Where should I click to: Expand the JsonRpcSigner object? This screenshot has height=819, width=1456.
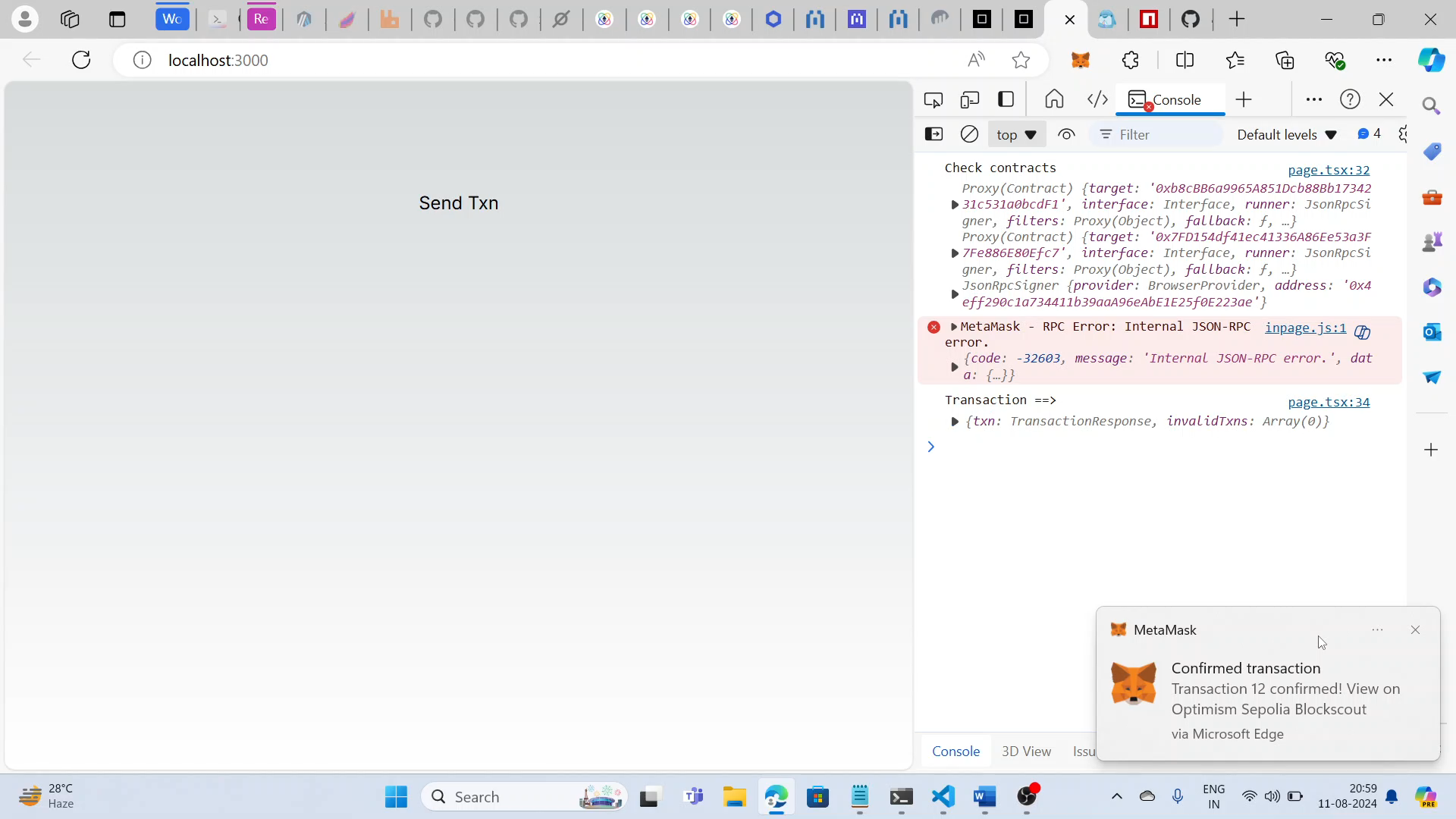[955, 294]
